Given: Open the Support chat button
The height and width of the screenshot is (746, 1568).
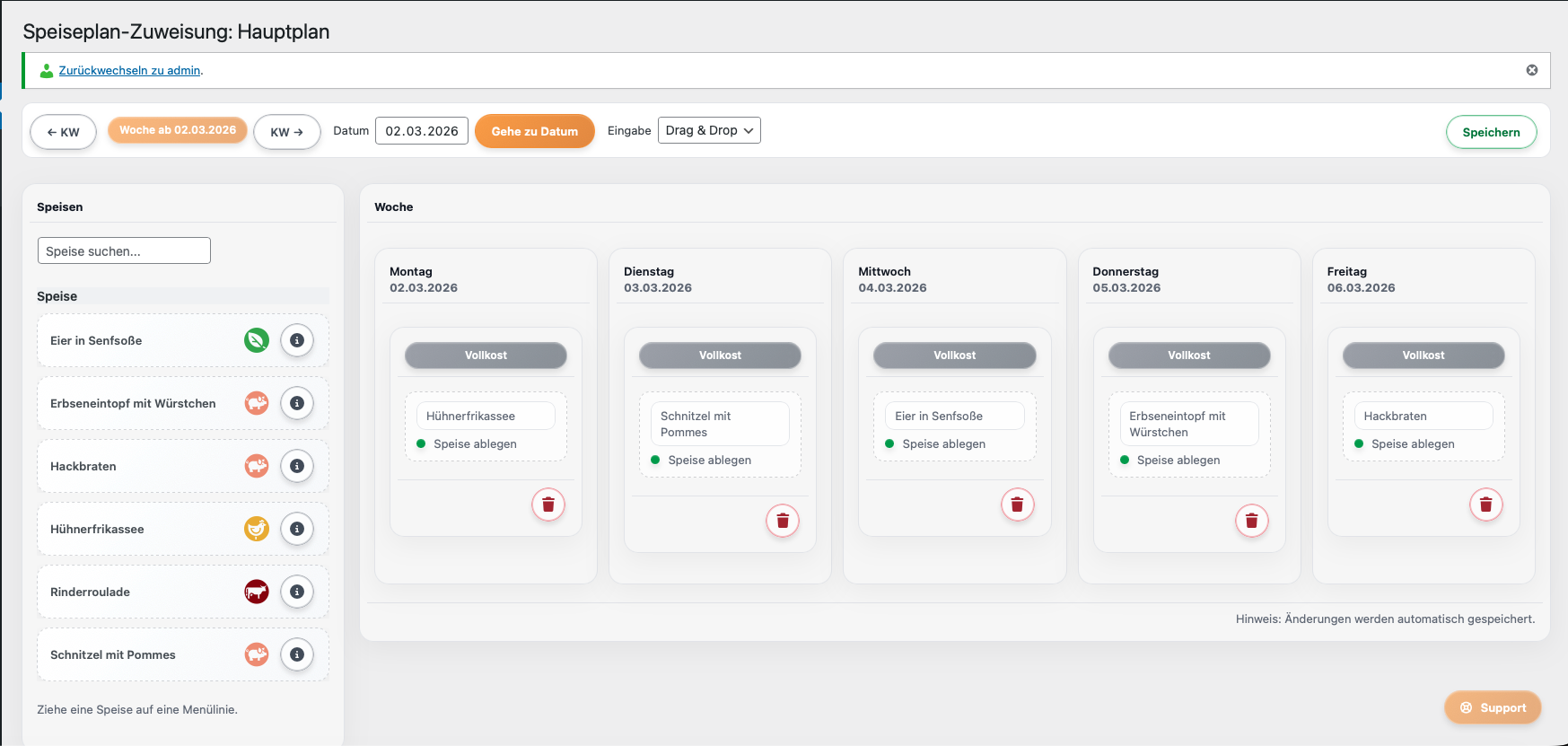Looking at the screenshot, I should pyautogui.click(x=1493, y=707).
